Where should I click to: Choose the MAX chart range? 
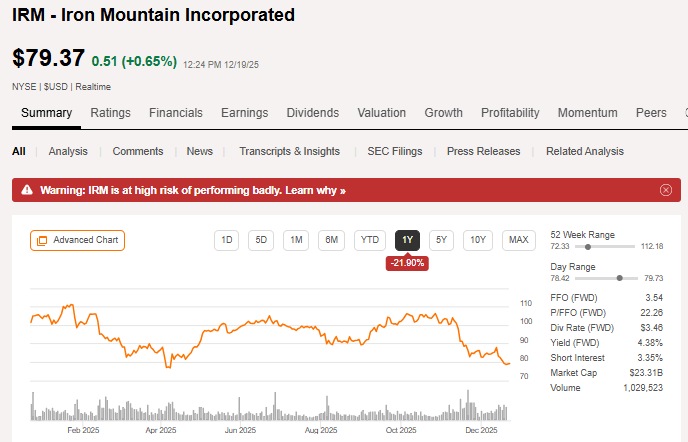[518, 240]
